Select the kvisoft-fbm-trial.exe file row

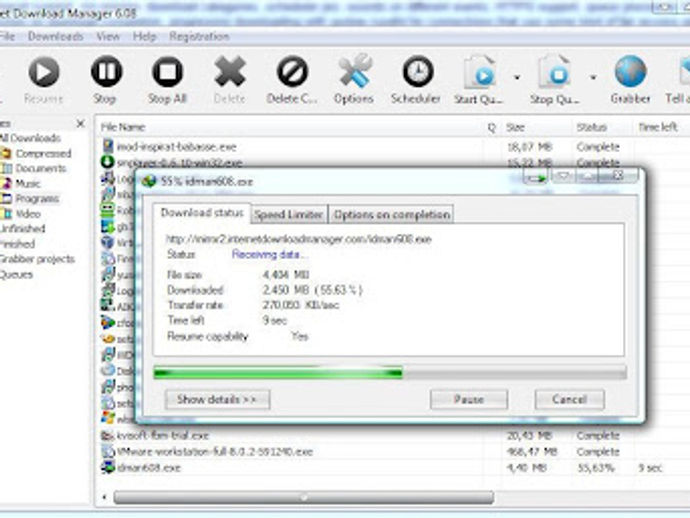(x=392, y=436)
